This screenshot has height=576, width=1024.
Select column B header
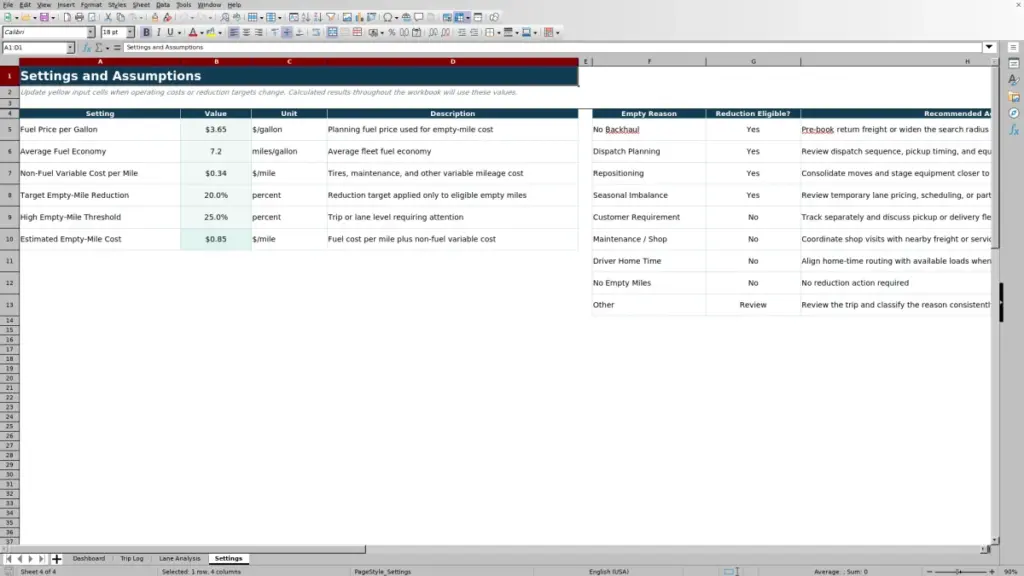click(x=216, y=61)
